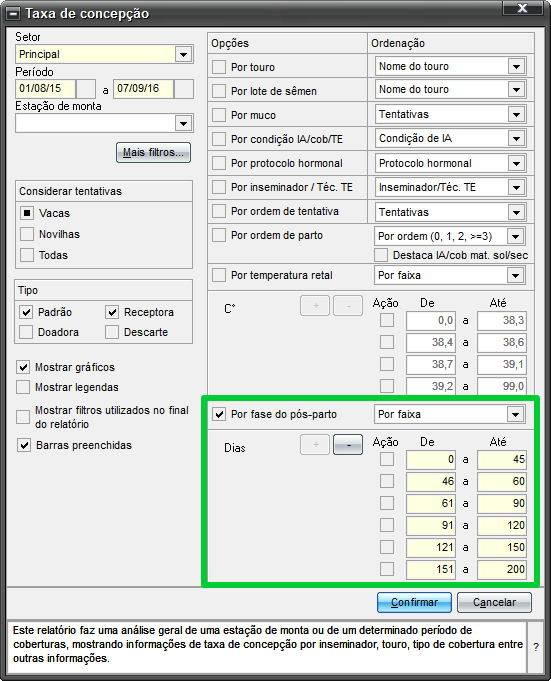Click the De field with value 46

[x=431, y=482]
